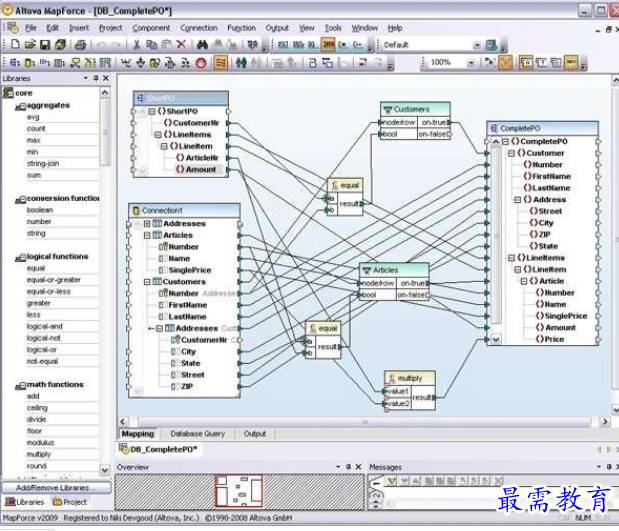Click the two-people icon in the toolbar

tap(241, 63)
